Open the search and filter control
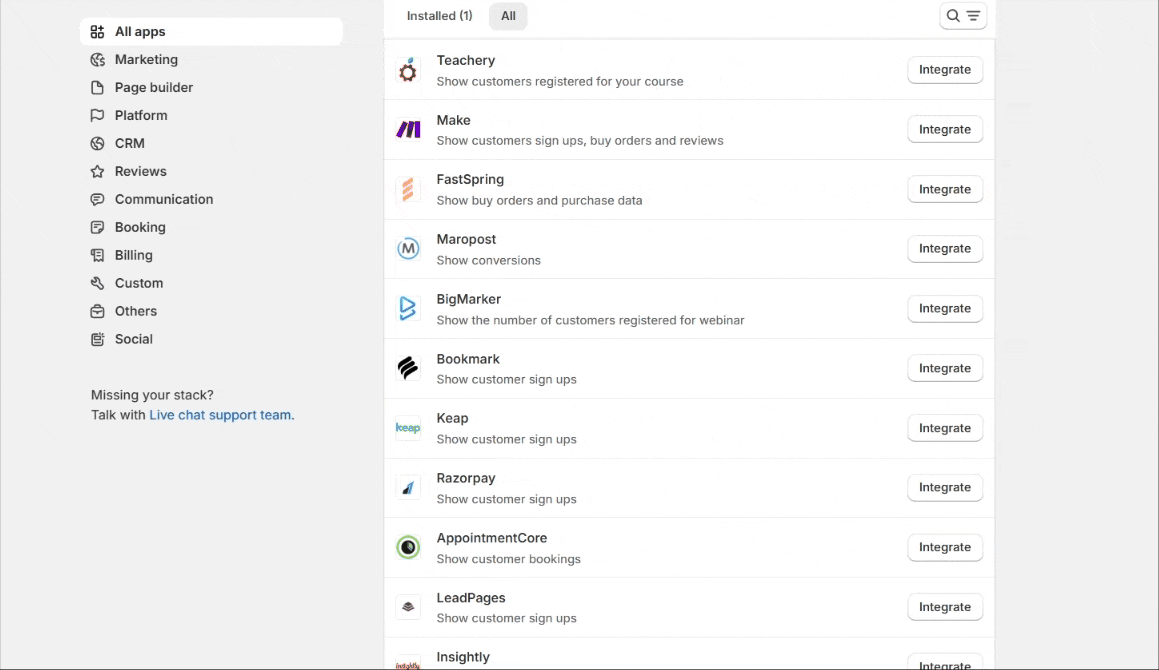 point(963,16)
